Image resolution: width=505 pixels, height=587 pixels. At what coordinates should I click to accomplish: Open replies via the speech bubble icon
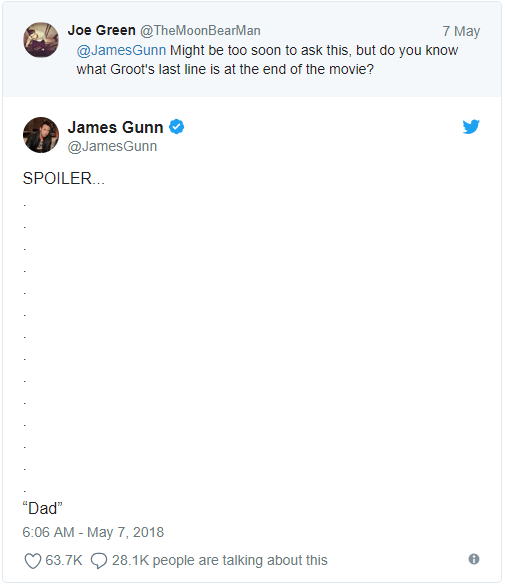[99, 561]
